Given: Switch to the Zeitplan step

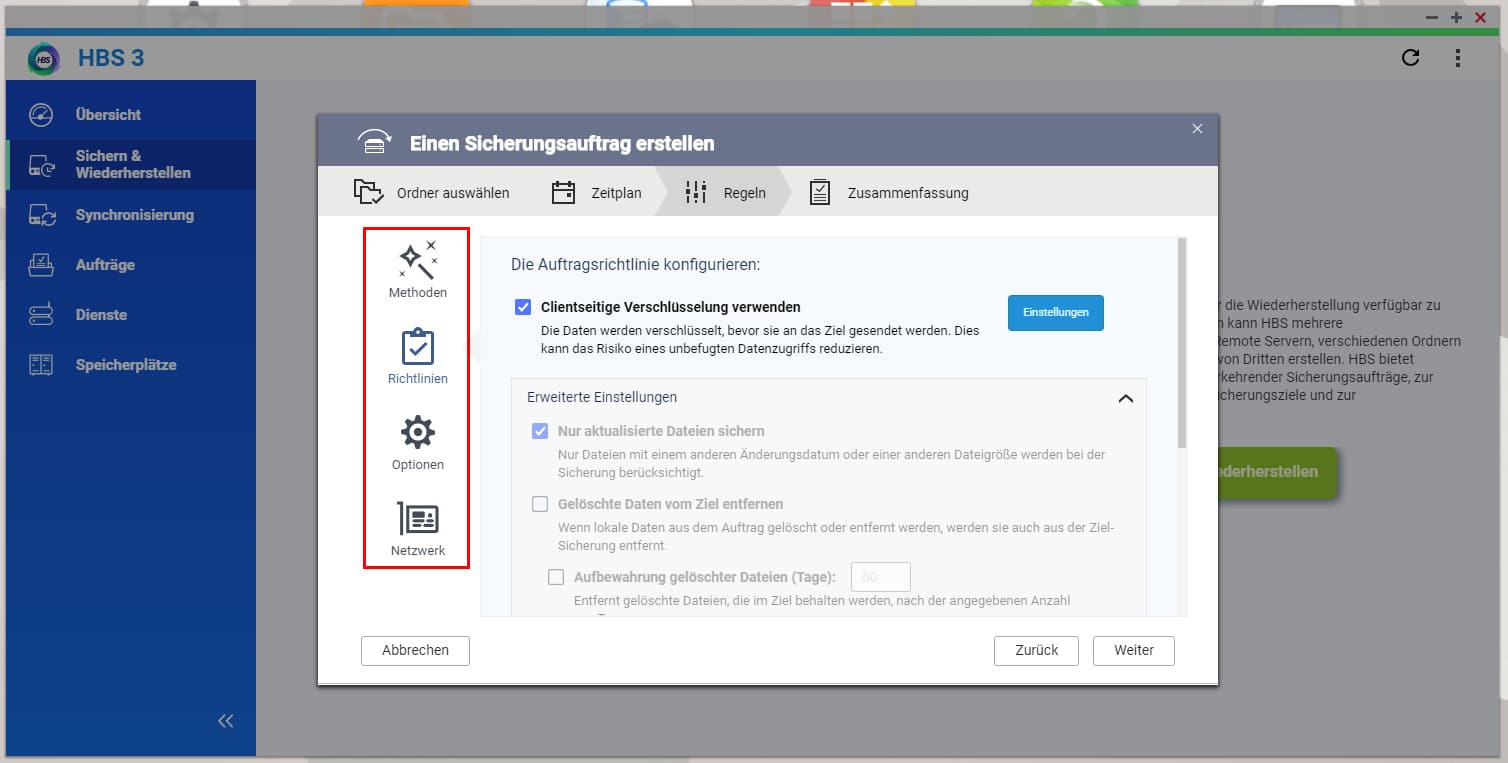Looking at the screenshot, I should (597, 192).
